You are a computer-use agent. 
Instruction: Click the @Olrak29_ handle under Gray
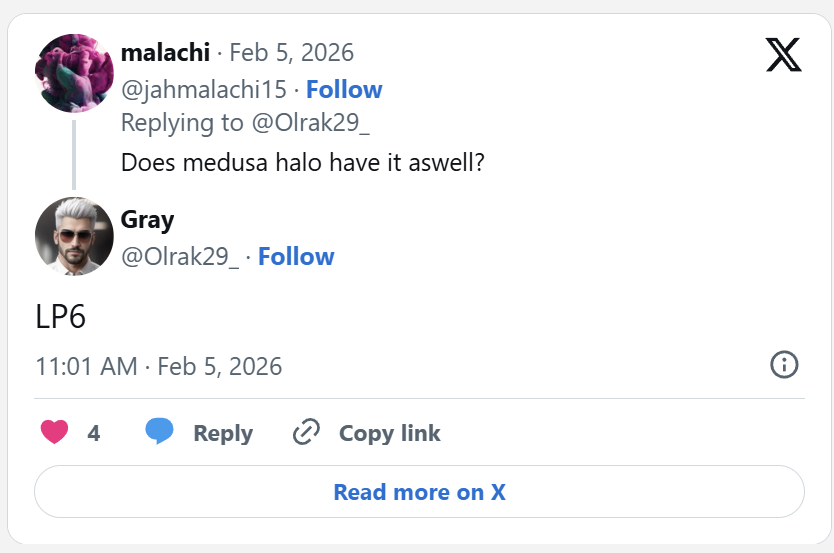pyautogui.click(x=180, y=257)
